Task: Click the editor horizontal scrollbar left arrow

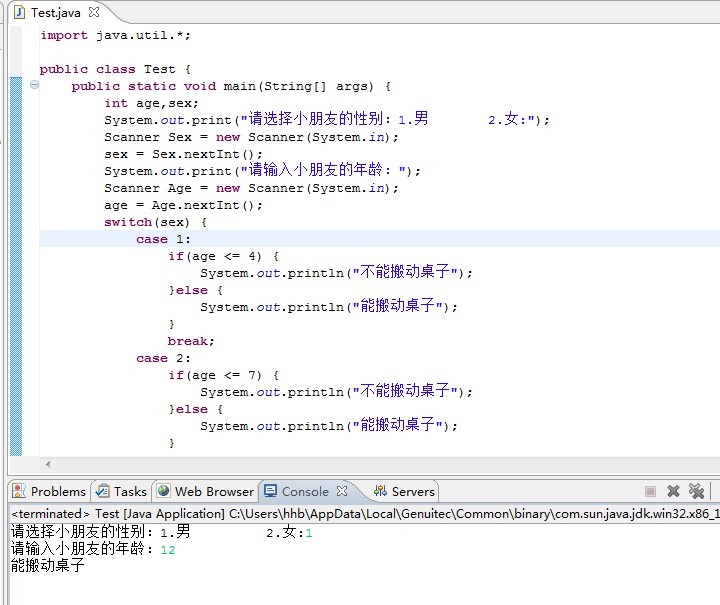Action: (x=47, y=464)
